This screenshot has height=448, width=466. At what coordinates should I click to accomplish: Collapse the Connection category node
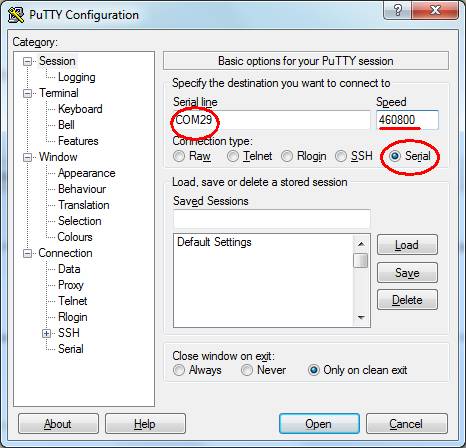[x=27, y=253]
